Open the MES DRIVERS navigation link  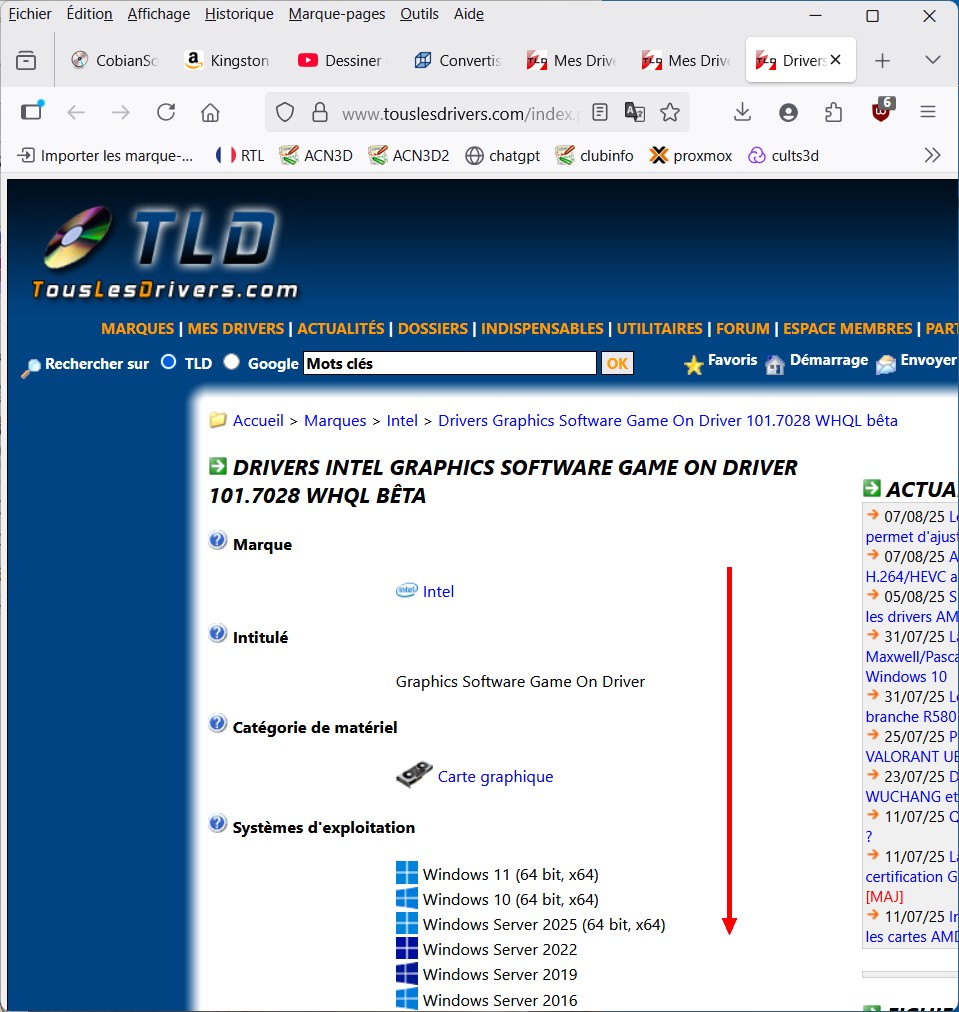235,329
